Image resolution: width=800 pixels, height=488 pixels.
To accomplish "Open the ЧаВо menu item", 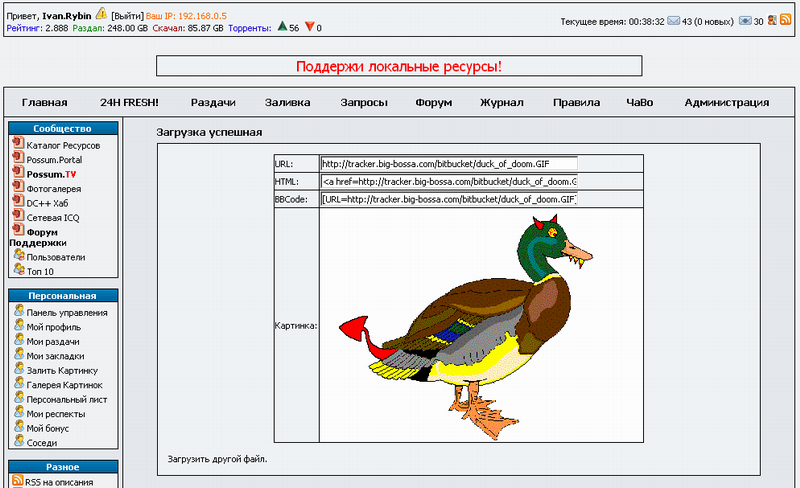I will tap(640, 103).
